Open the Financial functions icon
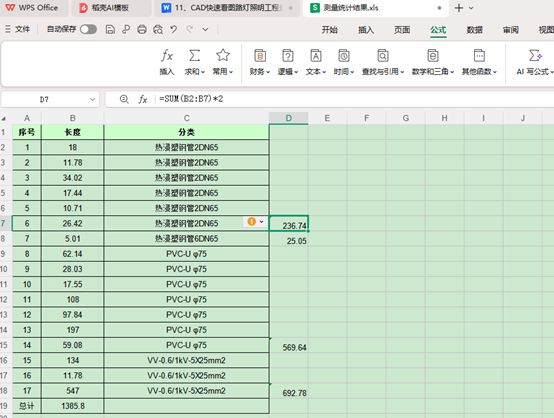 point(260,56)
